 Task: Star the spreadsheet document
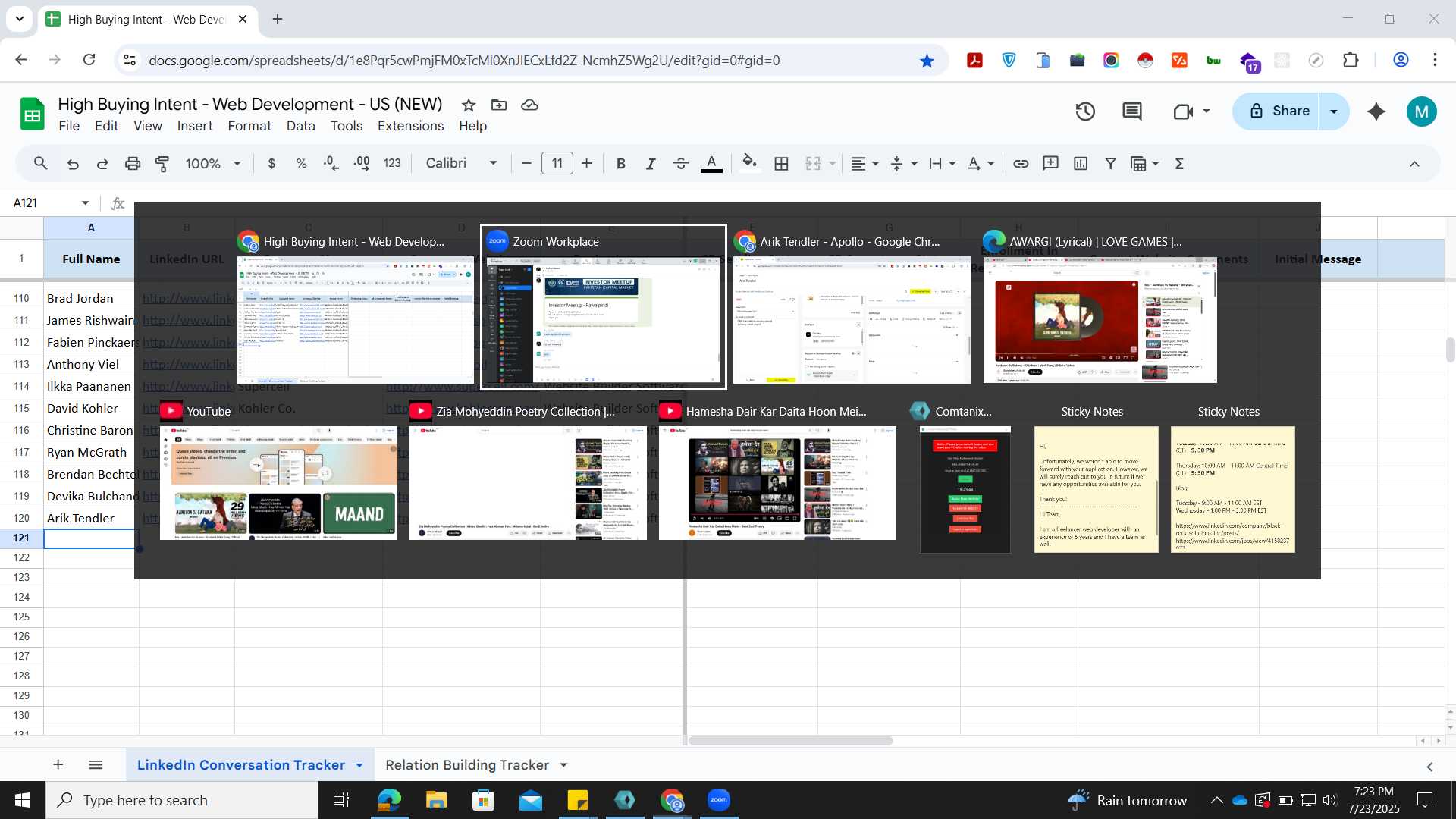pyautogui.click(x=469, y=105)
